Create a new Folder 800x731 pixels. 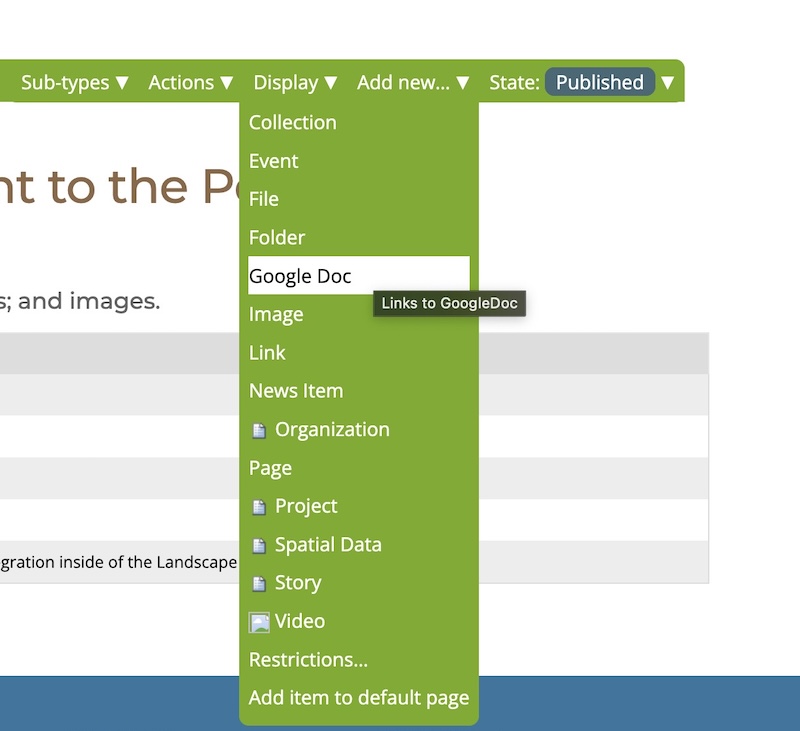(x=277, y=237)
